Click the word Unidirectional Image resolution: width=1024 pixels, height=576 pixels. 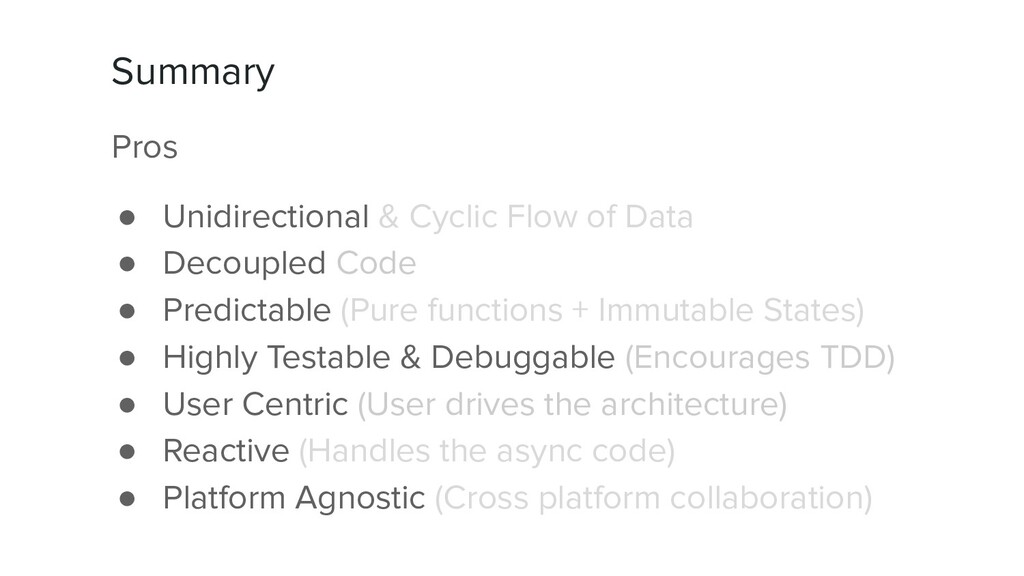(x=266, y=217)
